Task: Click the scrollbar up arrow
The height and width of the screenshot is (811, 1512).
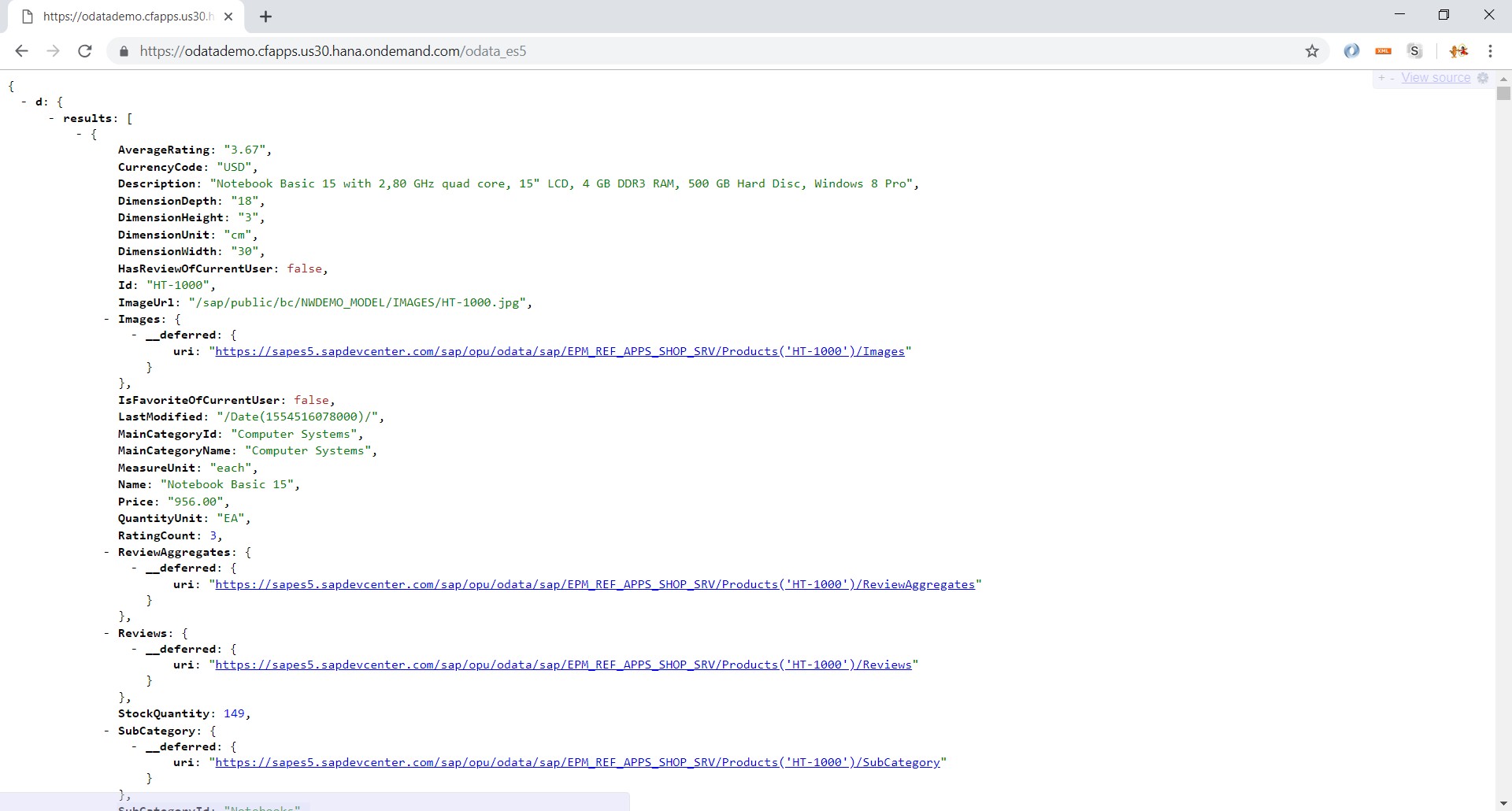Action: point(1503,78)
